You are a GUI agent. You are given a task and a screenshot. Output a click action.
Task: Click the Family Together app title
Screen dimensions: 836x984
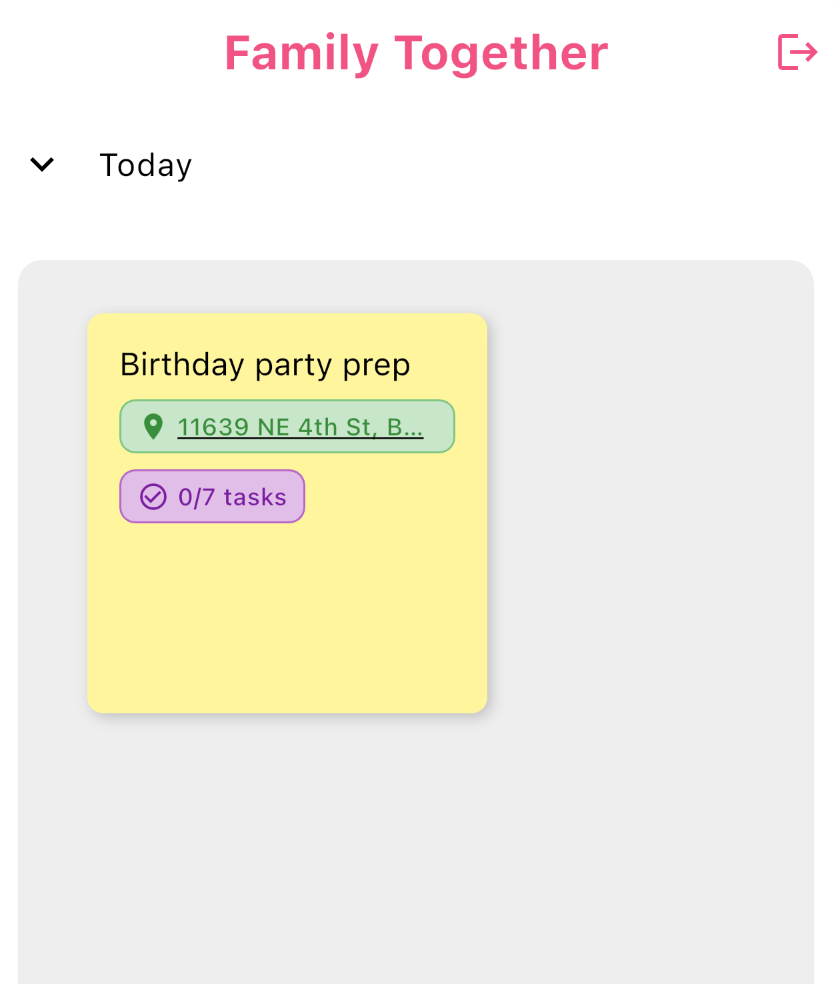[416, 53]
